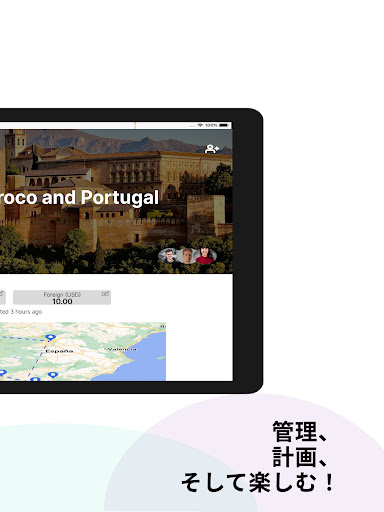The width and height of the screenshot is (384, 512).
Task: Open the woman in red's avatar
Action: [x=206, y=256]
